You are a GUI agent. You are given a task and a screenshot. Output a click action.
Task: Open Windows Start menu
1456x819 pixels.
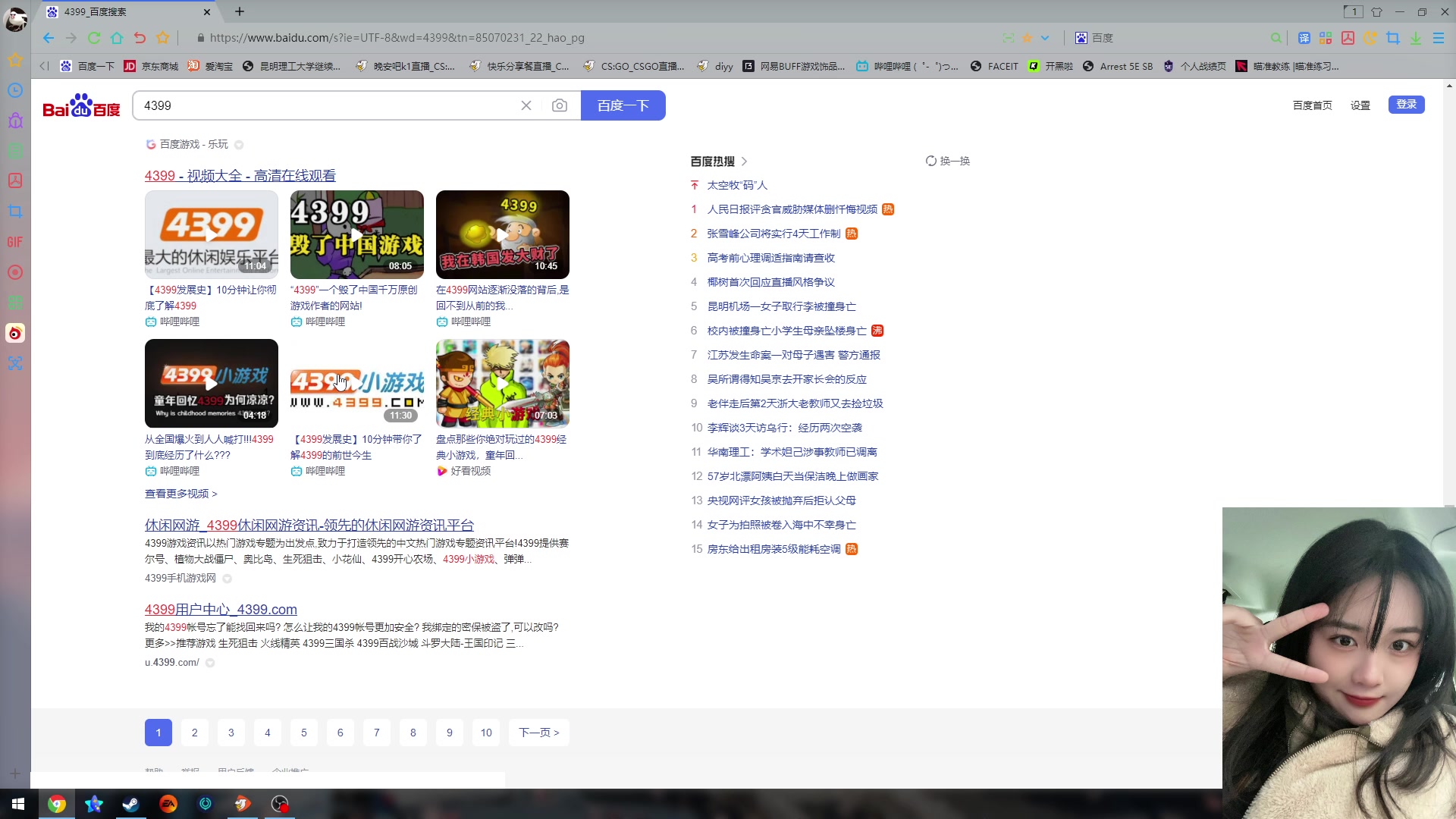point(18,804)
